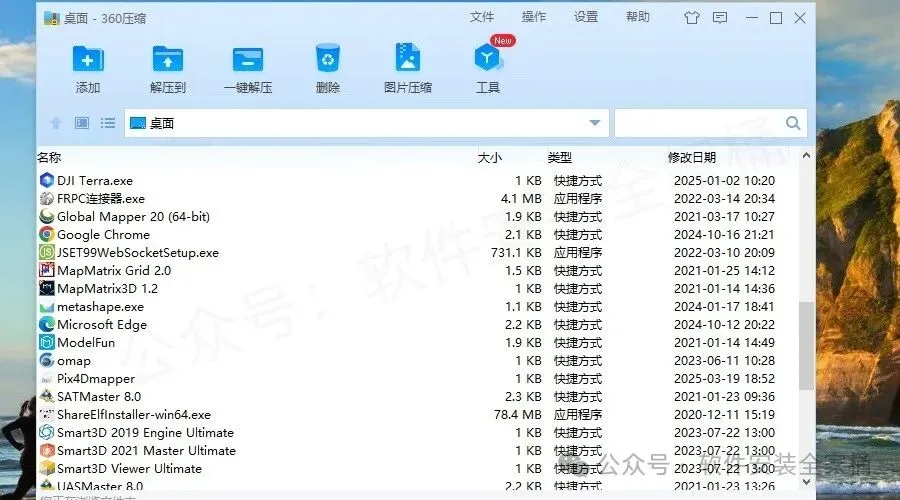Sort by the 修改日期 column header
Viewport: 900px width, 500px height.
(692, 157)
